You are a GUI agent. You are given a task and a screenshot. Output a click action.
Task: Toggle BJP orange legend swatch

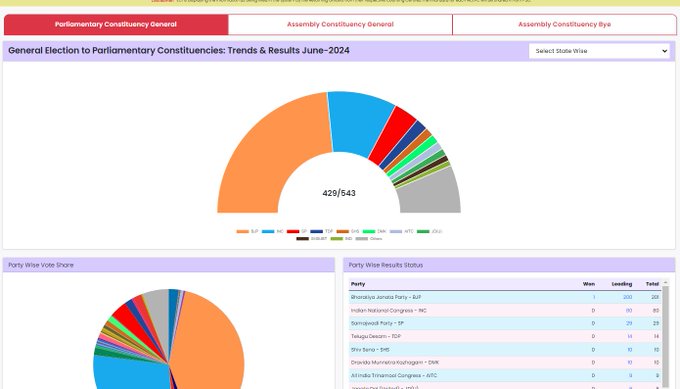(x=242, y=232)
